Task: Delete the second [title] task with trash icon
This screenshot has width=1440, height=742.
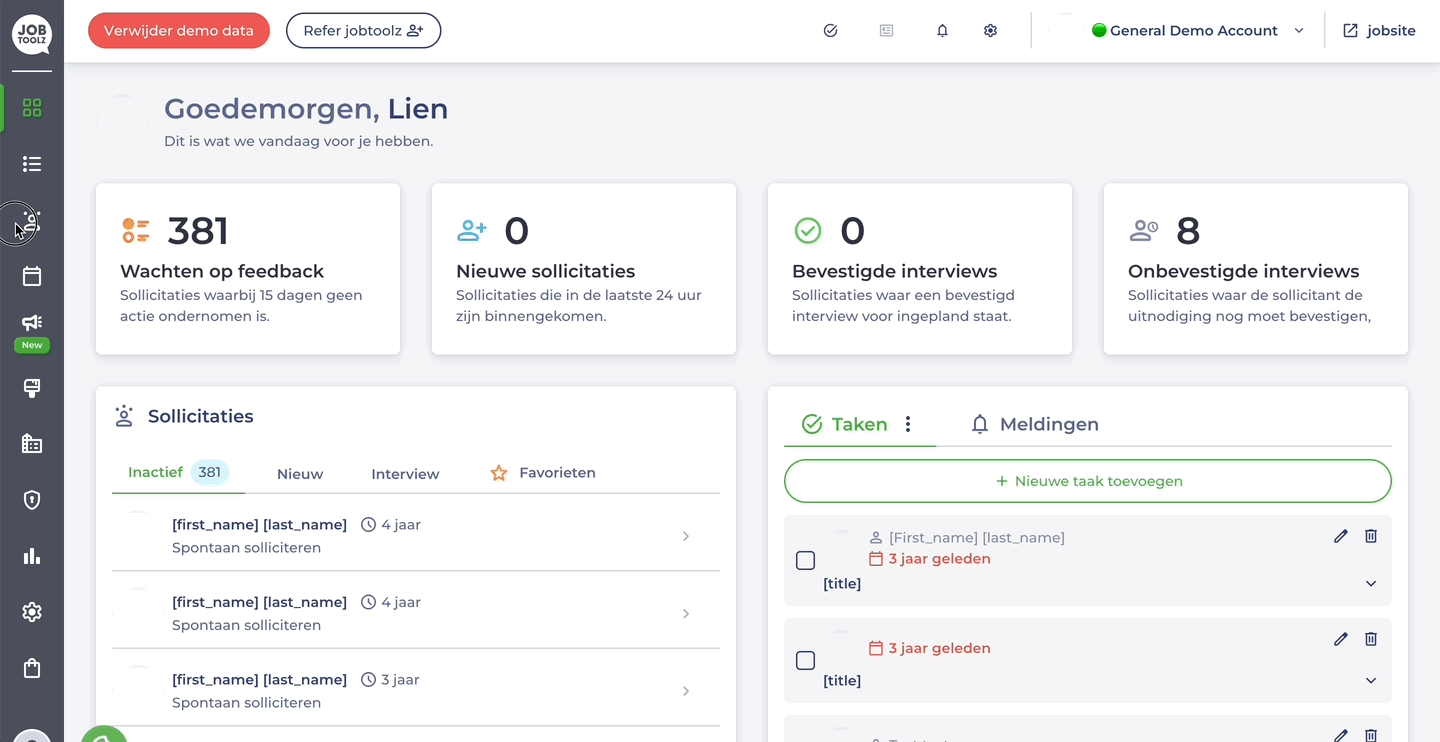Action: click(1371, 639)
